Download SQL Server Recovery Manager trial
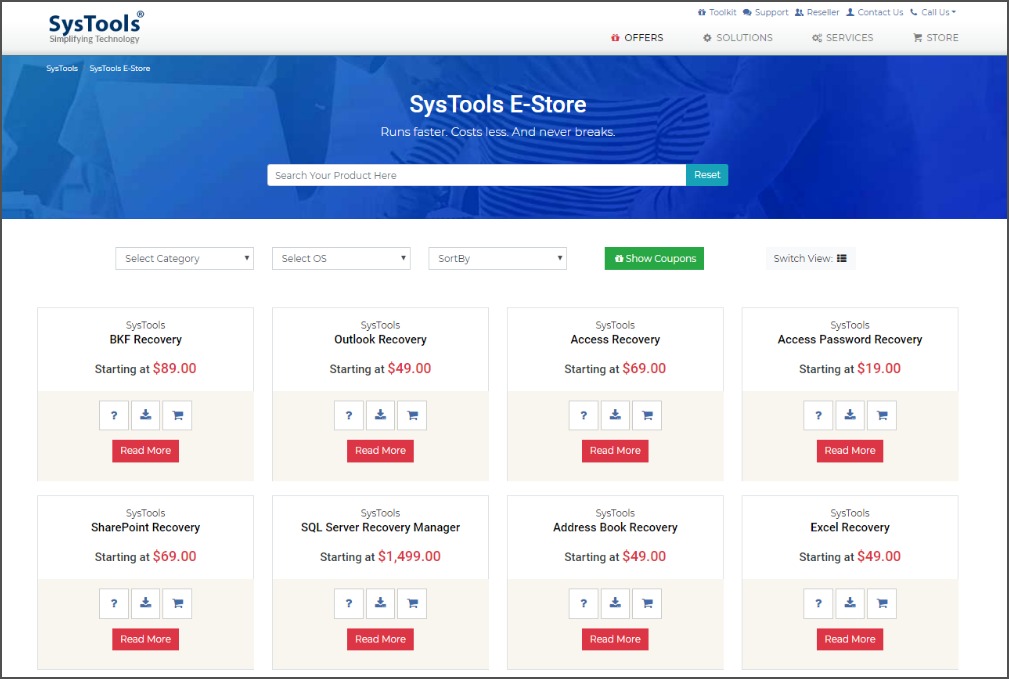This screenshot has height=679, width=1009. 380,604
